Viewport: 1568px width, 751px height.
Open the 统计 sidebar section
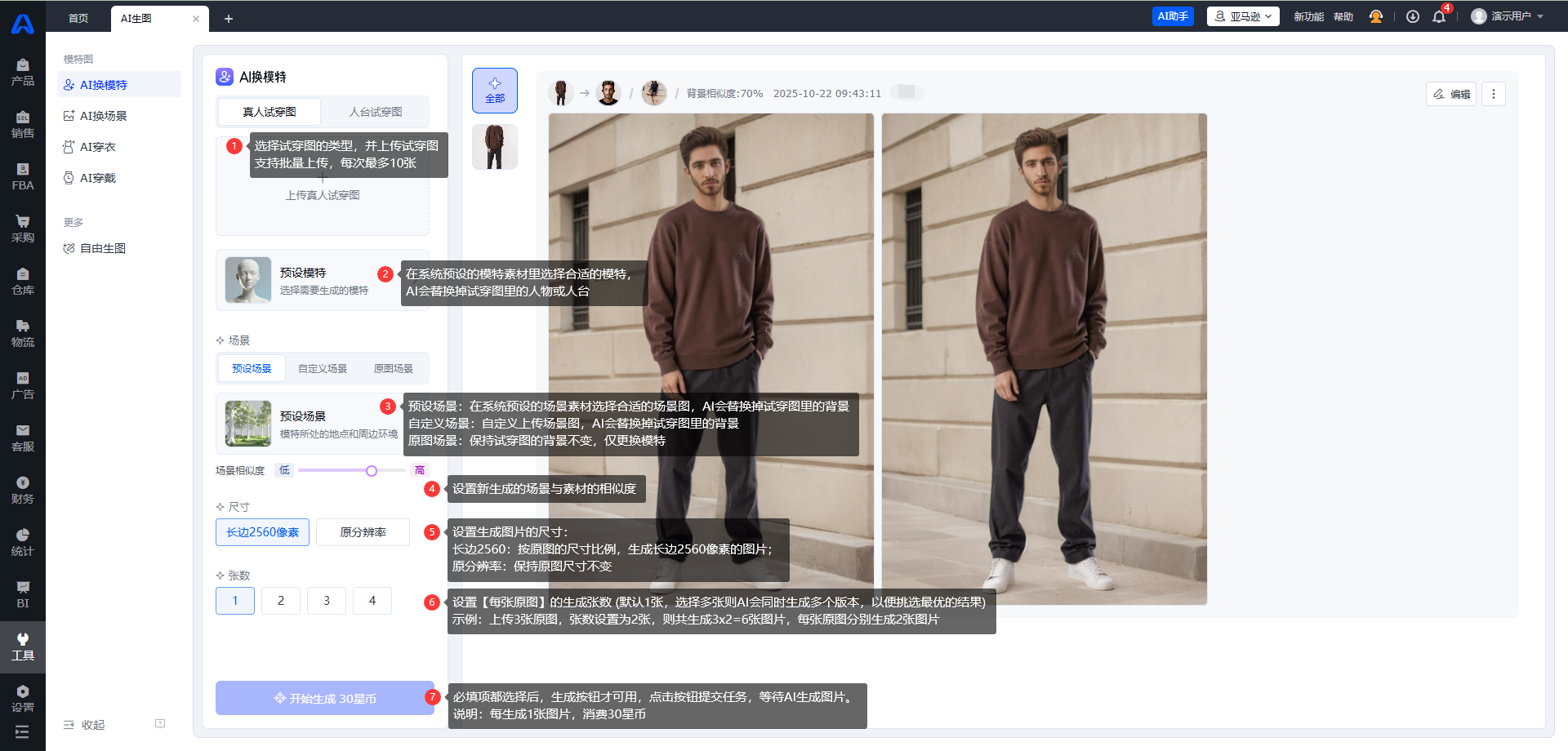pyautogui.click(x=23, y=542)
